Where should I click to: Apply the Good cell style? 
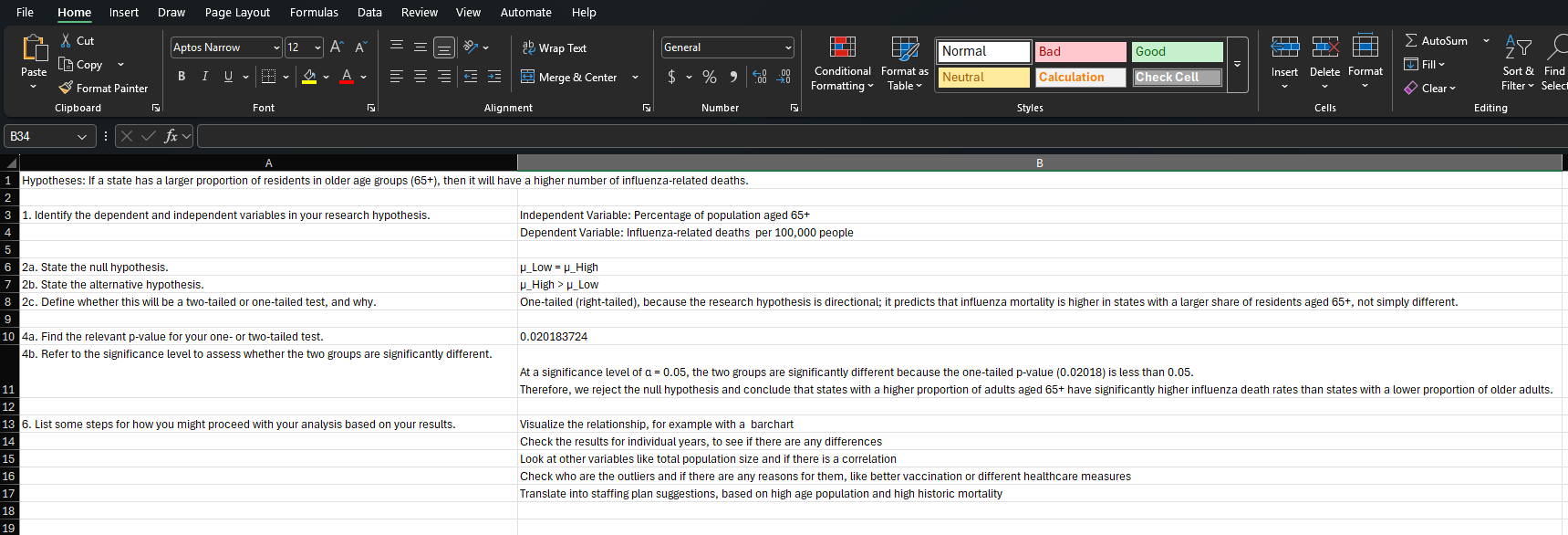point(1178,51)
